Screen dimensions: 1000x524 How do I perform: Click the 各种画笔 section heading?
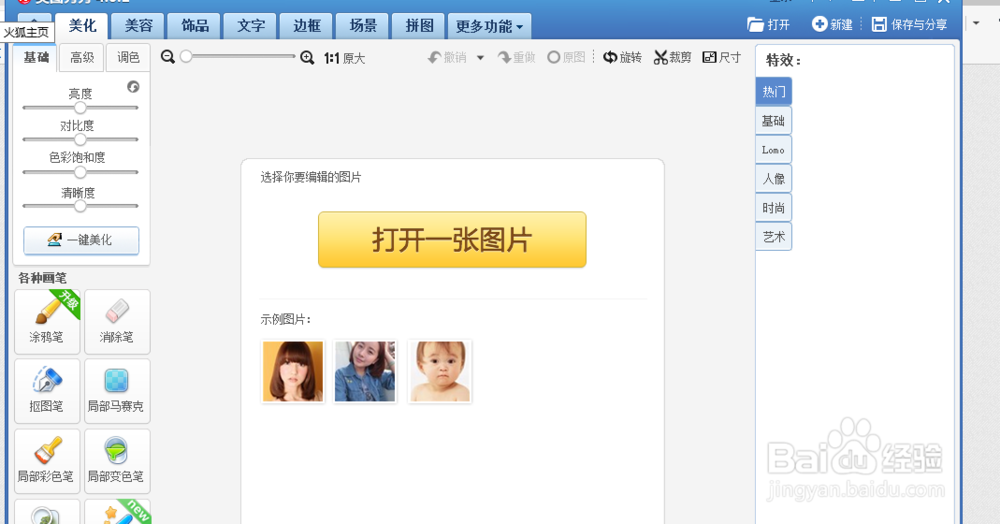[x=42, y=278]
